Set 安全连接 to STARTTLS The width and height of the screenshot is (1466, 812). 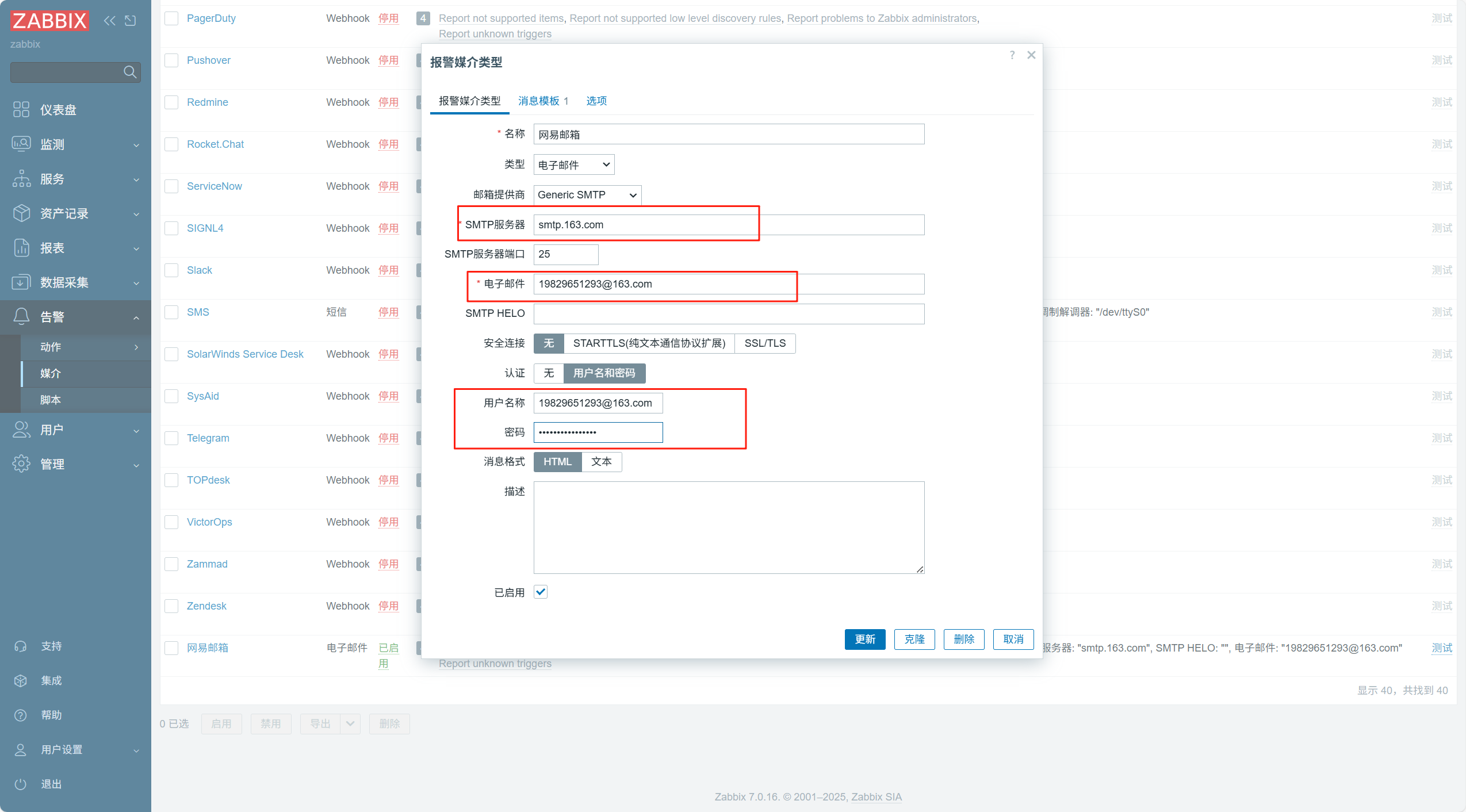pyautogui.click(x=649, y=343)
